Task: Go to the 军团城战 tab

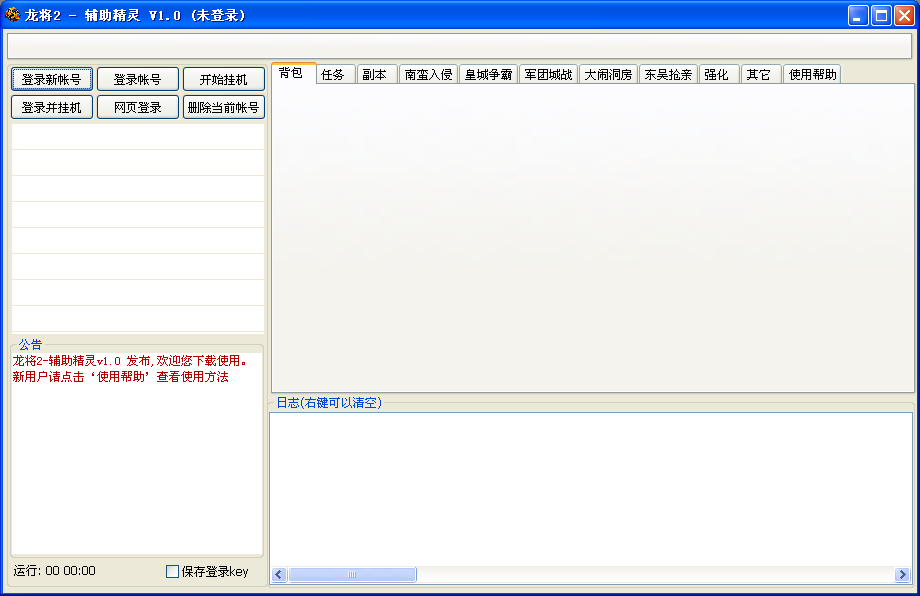Action: (x=549, y=74)
